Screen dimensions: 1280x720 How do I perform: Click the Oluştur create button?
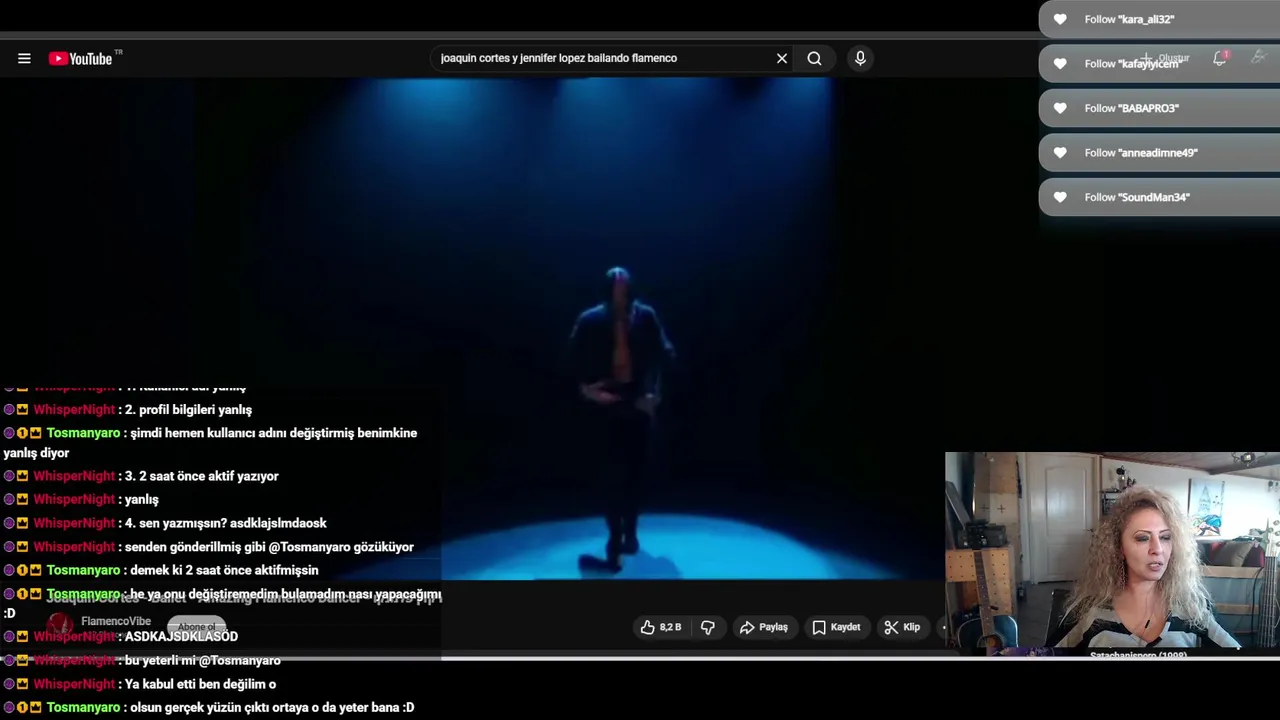pyautogui.click(x=1166, y=58)
